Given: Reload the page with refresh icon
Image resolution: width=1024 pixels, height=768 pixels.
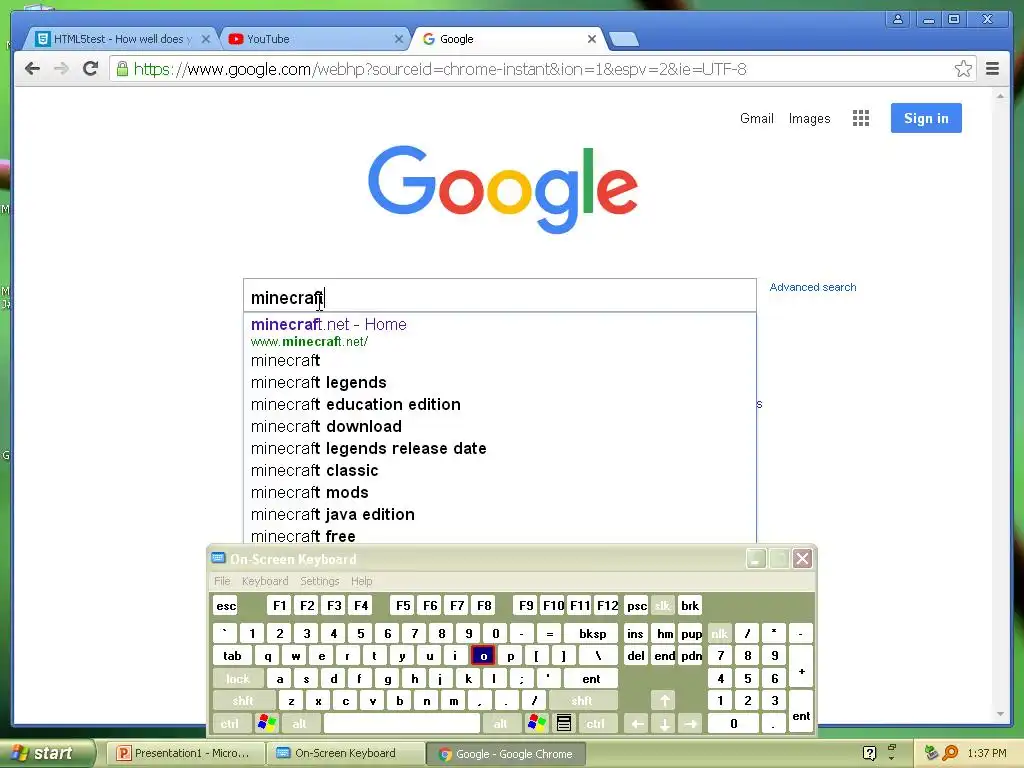Looking at the screenshot, I should (90, 69).
